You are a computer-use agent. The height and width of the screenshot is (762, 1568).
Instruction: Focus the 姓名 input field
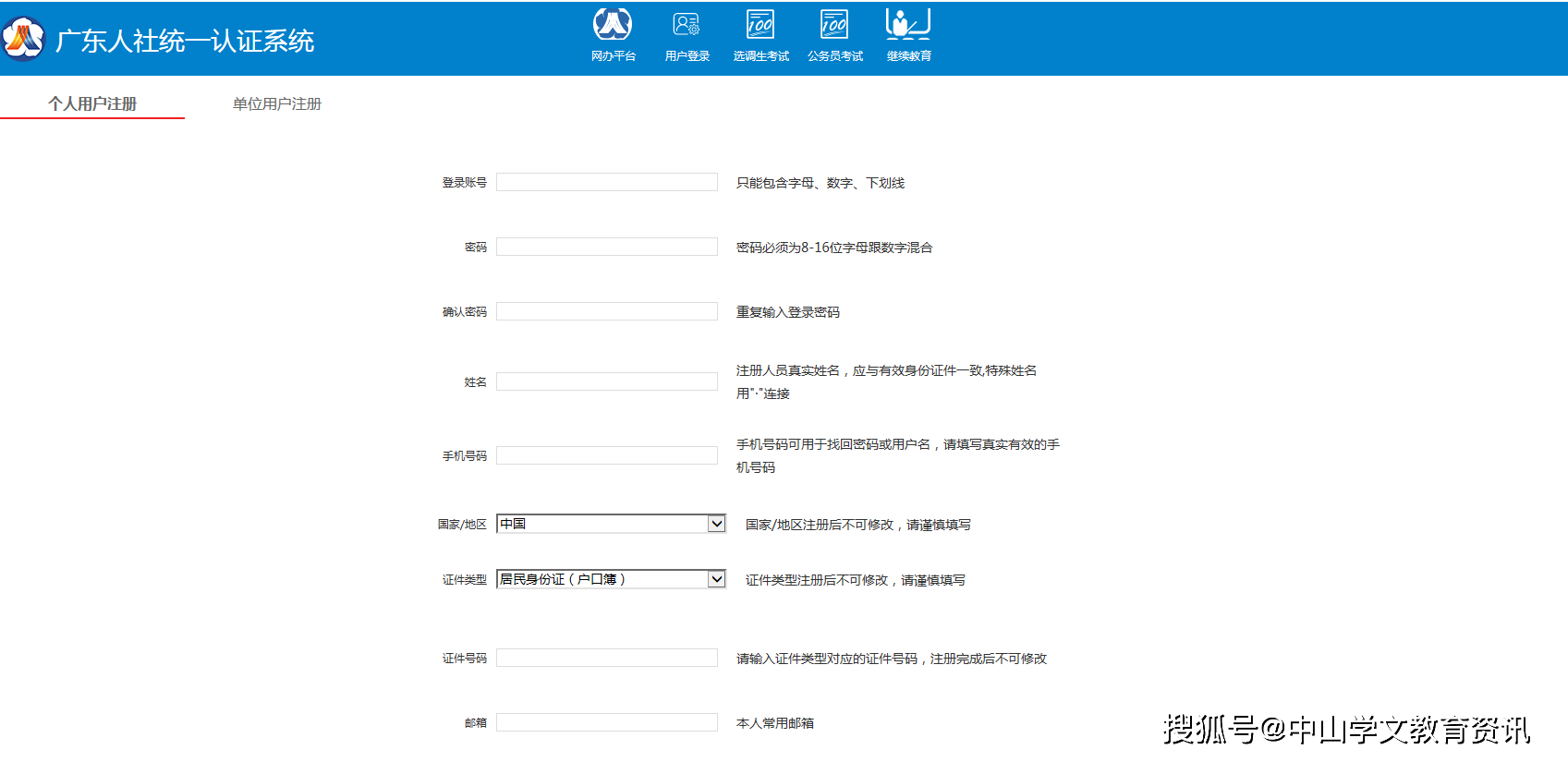(x=607, y=381)
